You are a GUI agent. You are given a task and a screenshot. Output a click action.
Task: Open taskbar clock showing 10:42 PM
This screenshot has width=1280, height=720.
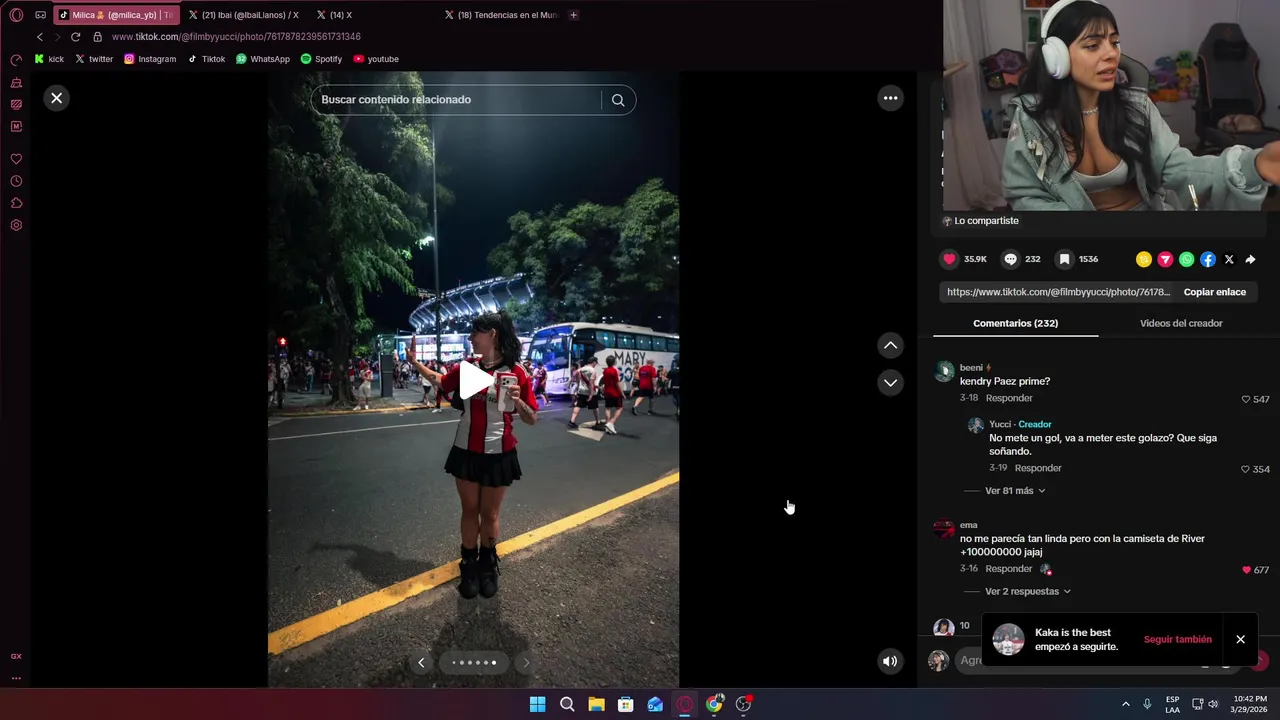(1250, 704)
